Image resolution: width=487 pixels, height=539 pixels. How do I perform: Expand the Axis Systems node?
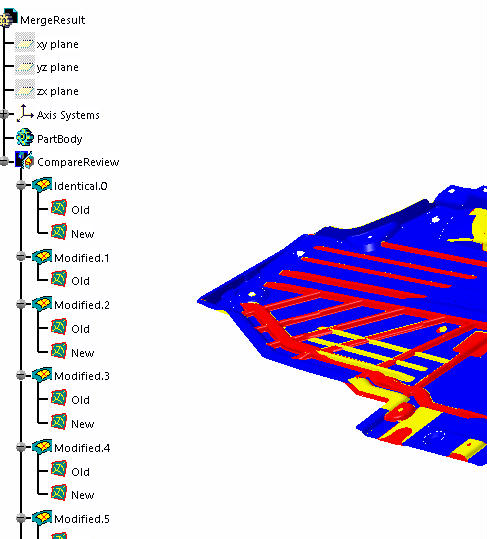click(x=4, y=114)
